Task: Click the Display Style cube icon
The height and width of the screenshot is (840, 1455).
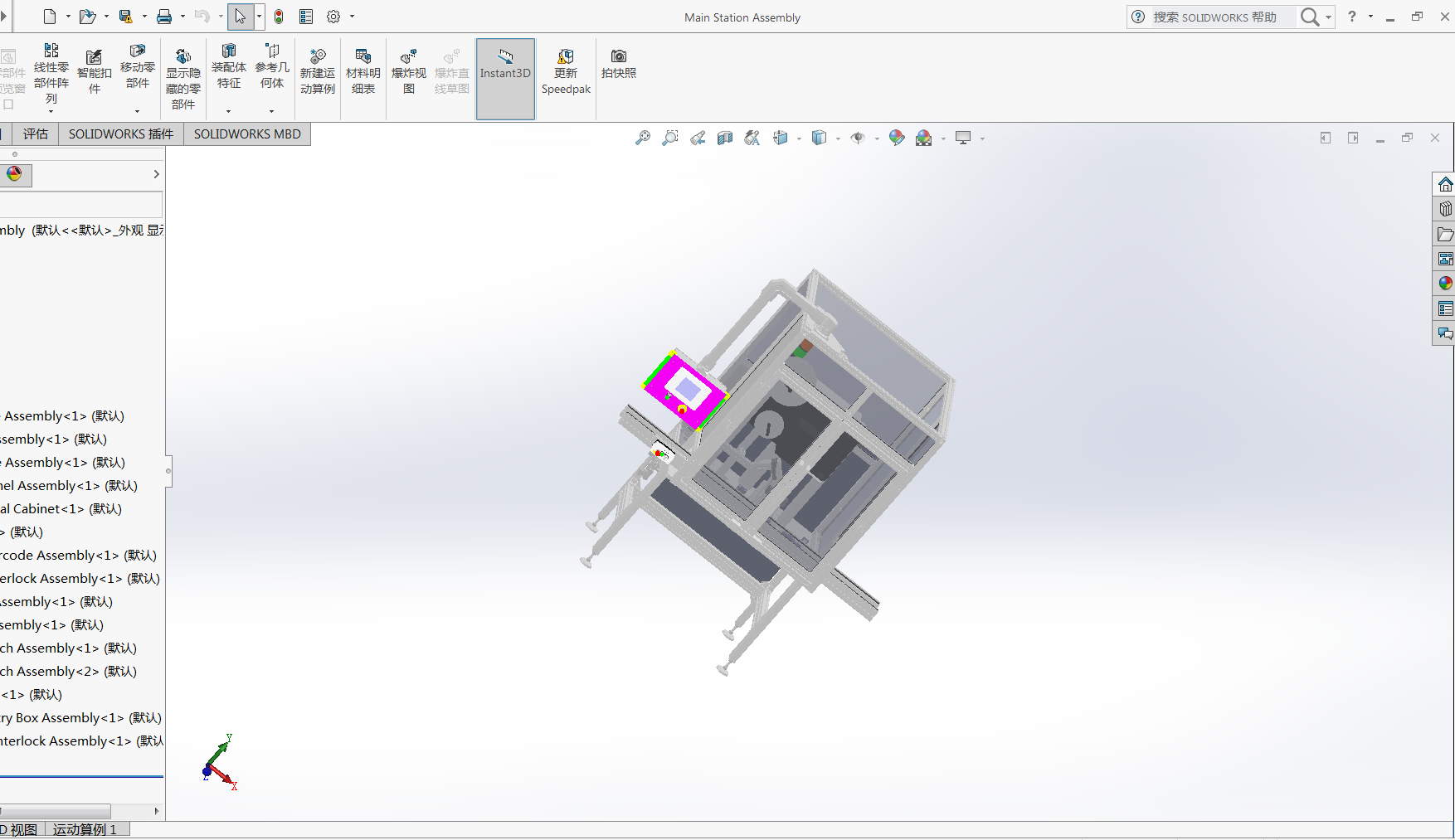Action: 820,138
